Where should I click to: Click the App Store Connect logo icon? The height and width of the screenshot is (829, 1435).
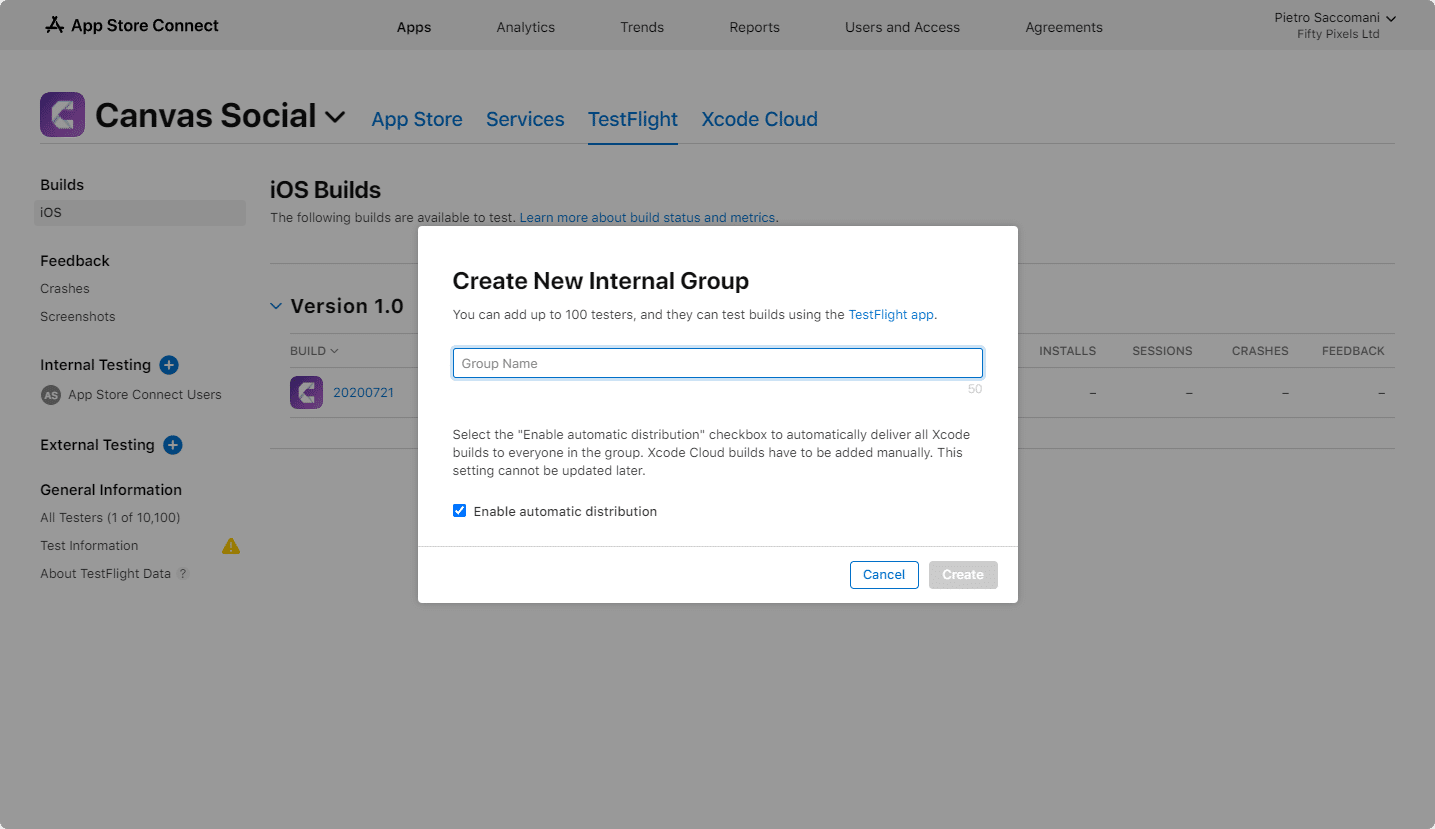(55, 25)
